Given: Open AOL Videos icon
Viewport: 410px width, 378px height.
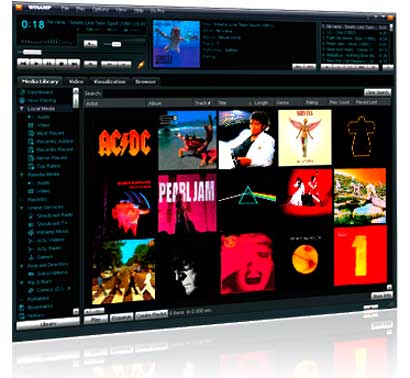Looking at the screenshot, I should tap(31, 240).
